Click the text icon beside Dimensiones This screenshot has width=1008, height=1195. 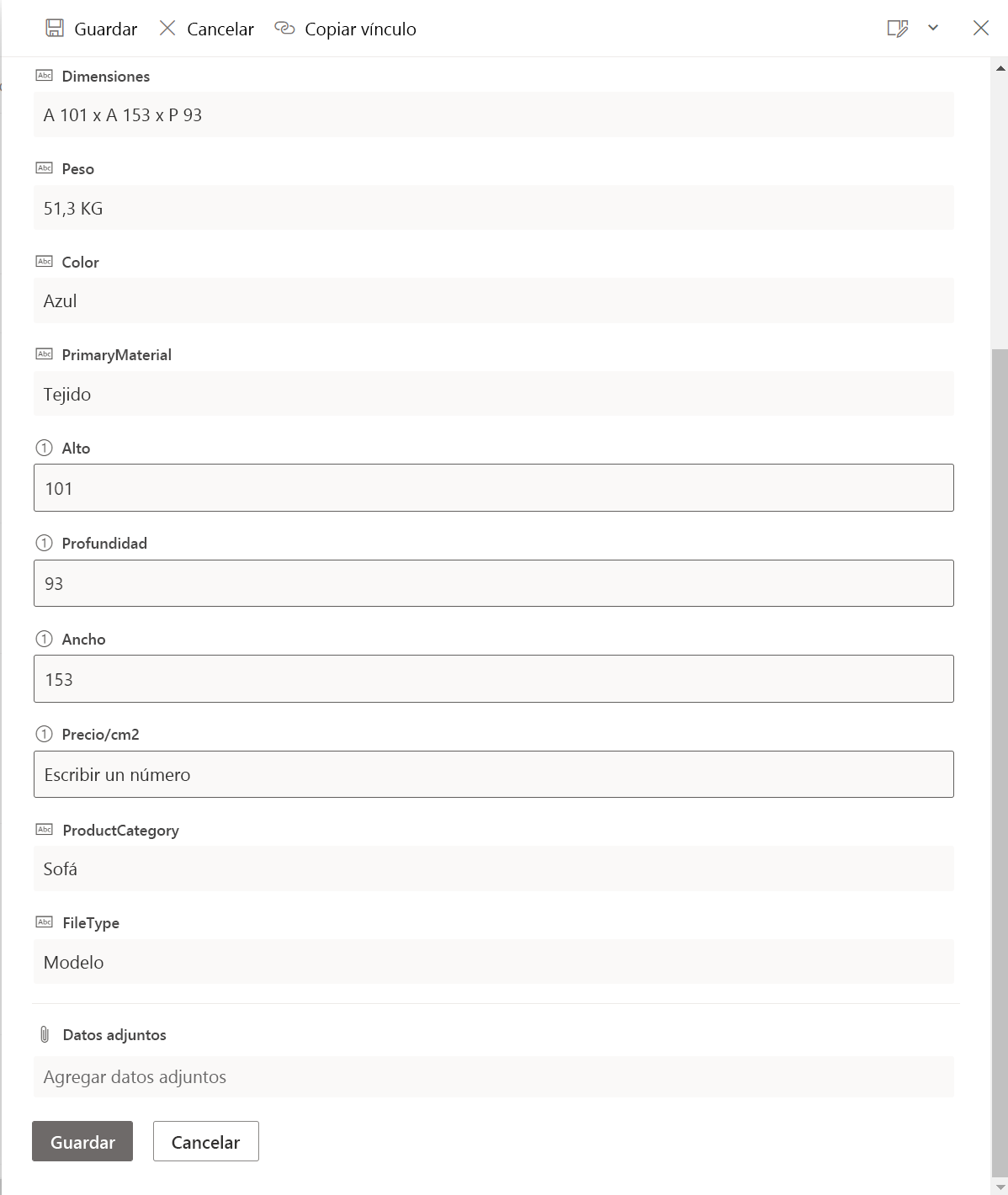point(45,76)
